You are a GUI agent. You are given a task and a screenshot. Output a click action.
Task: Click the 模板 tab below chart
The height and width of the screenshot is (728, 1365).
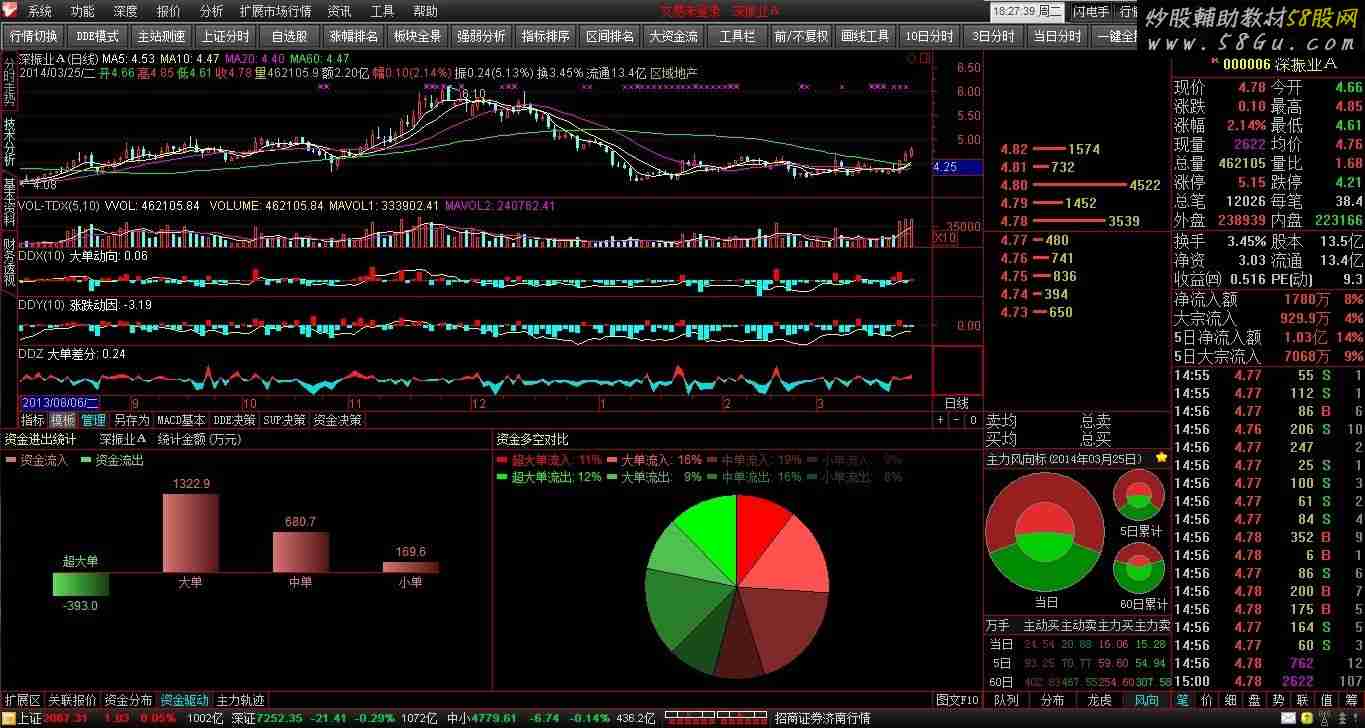tap(63, 420)
